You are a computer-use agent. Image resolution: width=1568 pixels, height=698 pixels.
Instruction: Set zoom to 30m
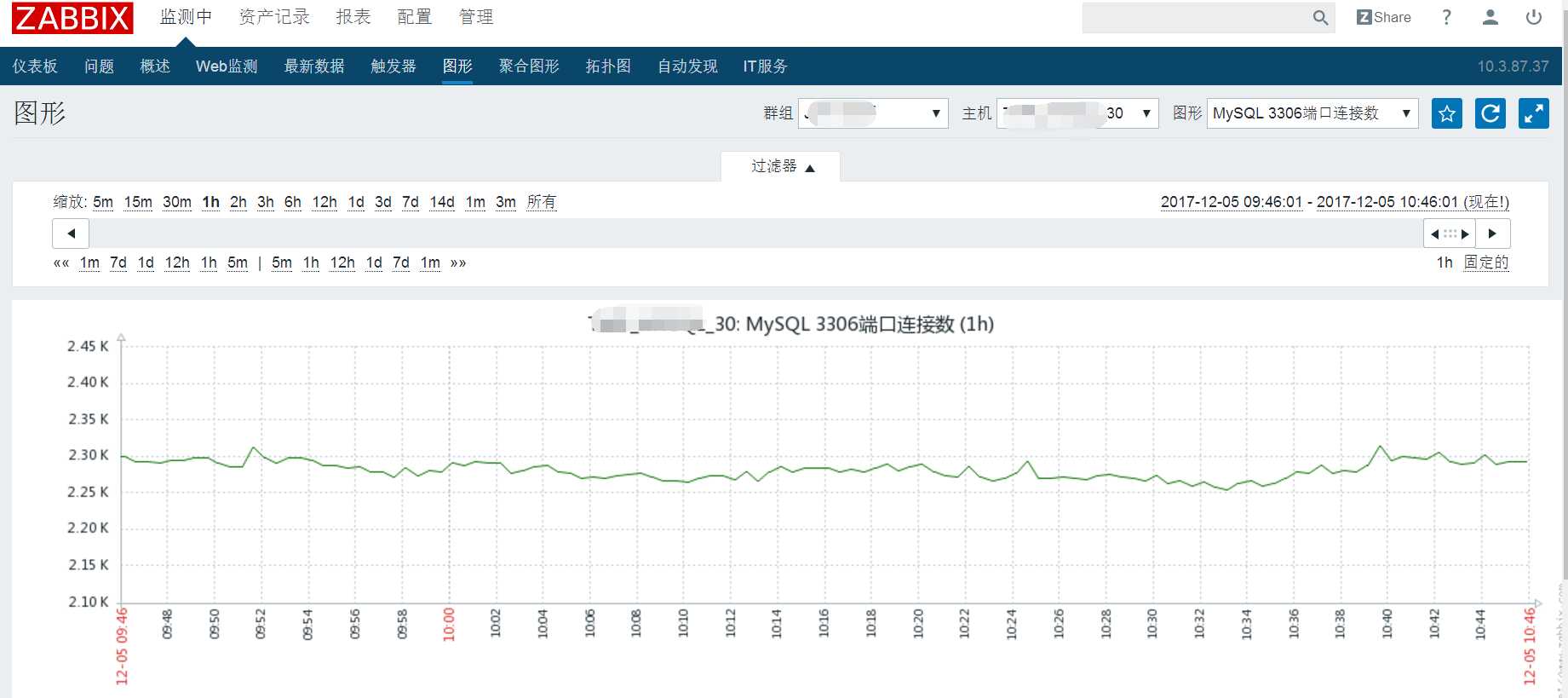coord(177,202)
